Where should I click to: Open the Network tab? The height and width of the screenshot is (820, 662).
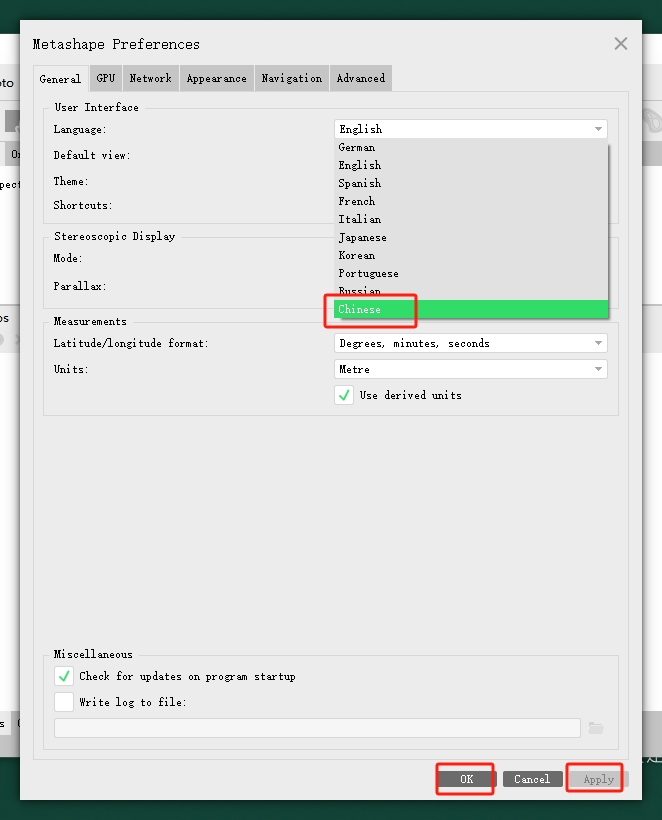click(150, 78)
